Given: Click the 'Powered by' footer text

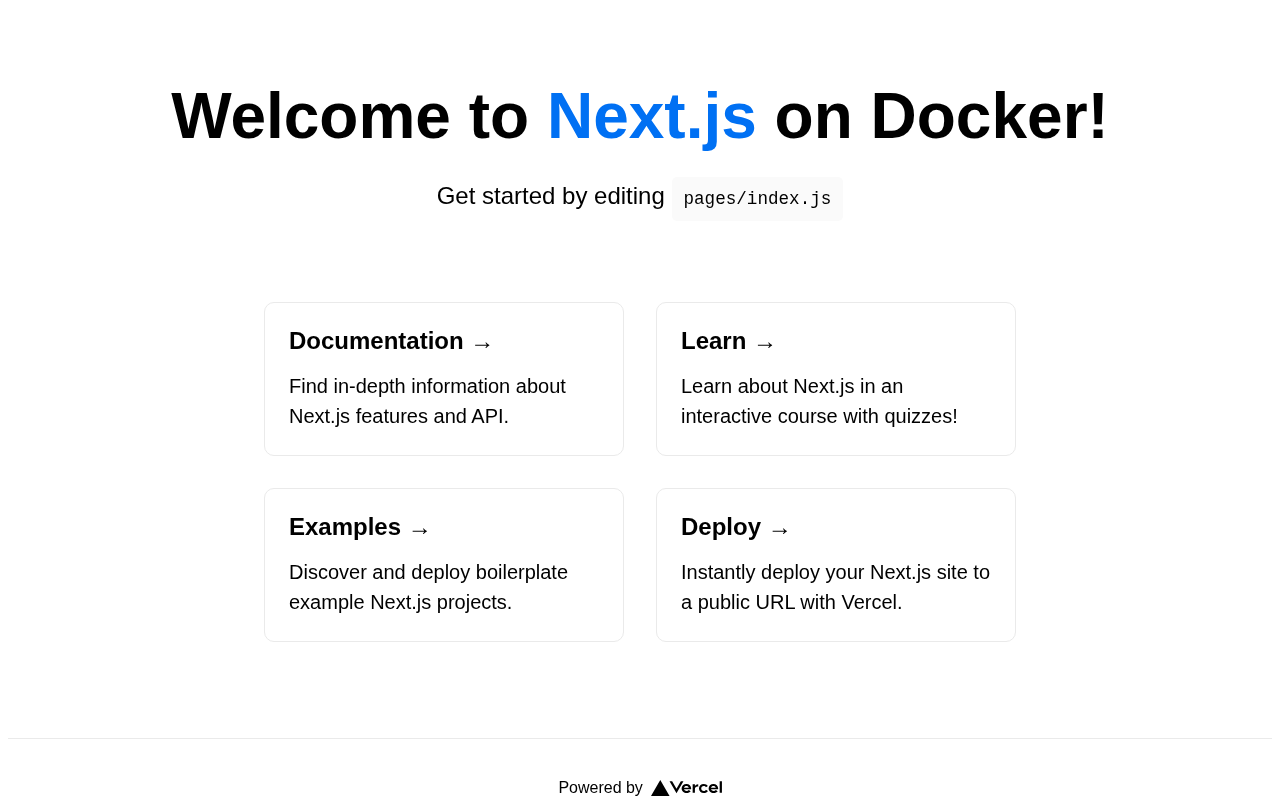Looking at the screenshot, I should (x=600, y=788).
